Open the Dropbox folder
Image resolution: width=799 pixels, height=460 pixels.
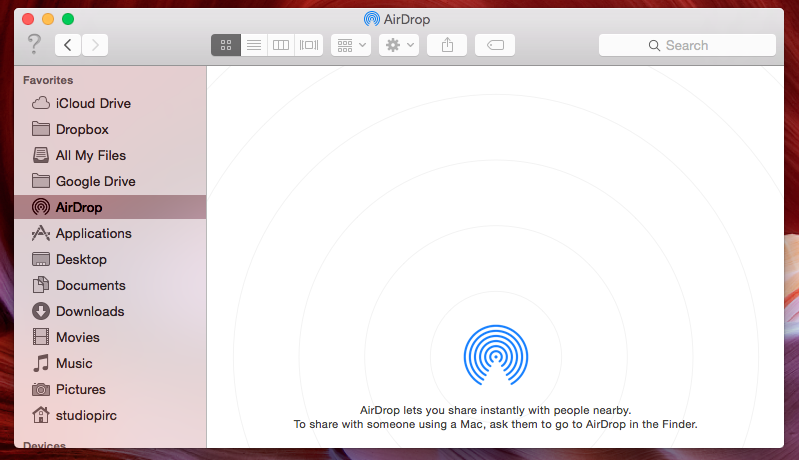[110, 129]
